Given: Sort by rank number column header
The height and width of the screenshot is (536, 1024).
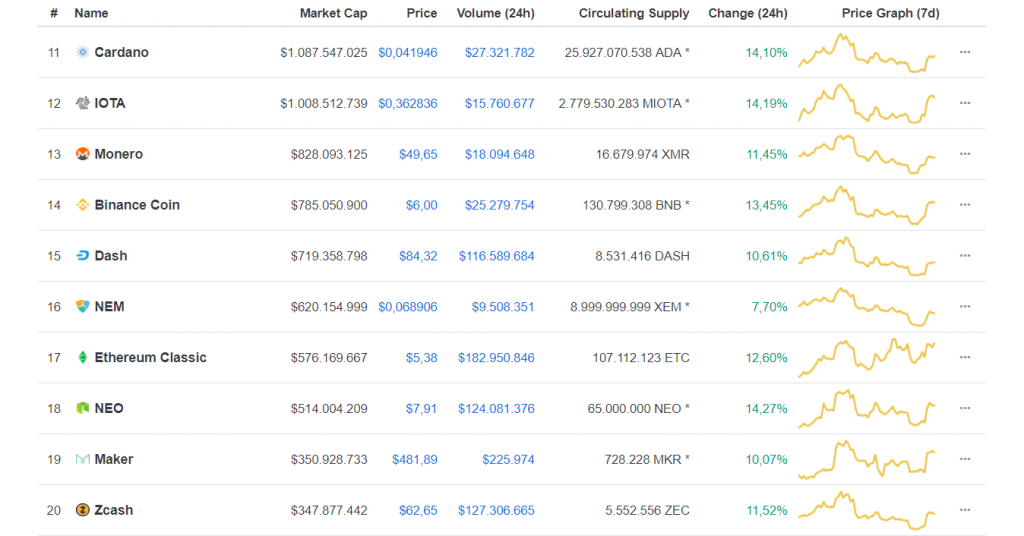Looking at the screenshot, I should click(54, 13).
